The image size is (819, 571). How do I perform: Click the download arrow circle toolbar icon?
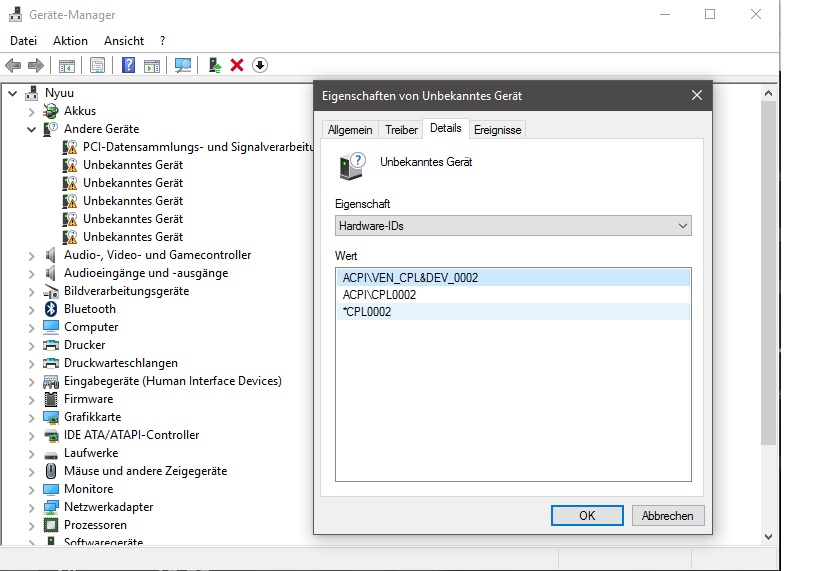click(x=260, y=65)
